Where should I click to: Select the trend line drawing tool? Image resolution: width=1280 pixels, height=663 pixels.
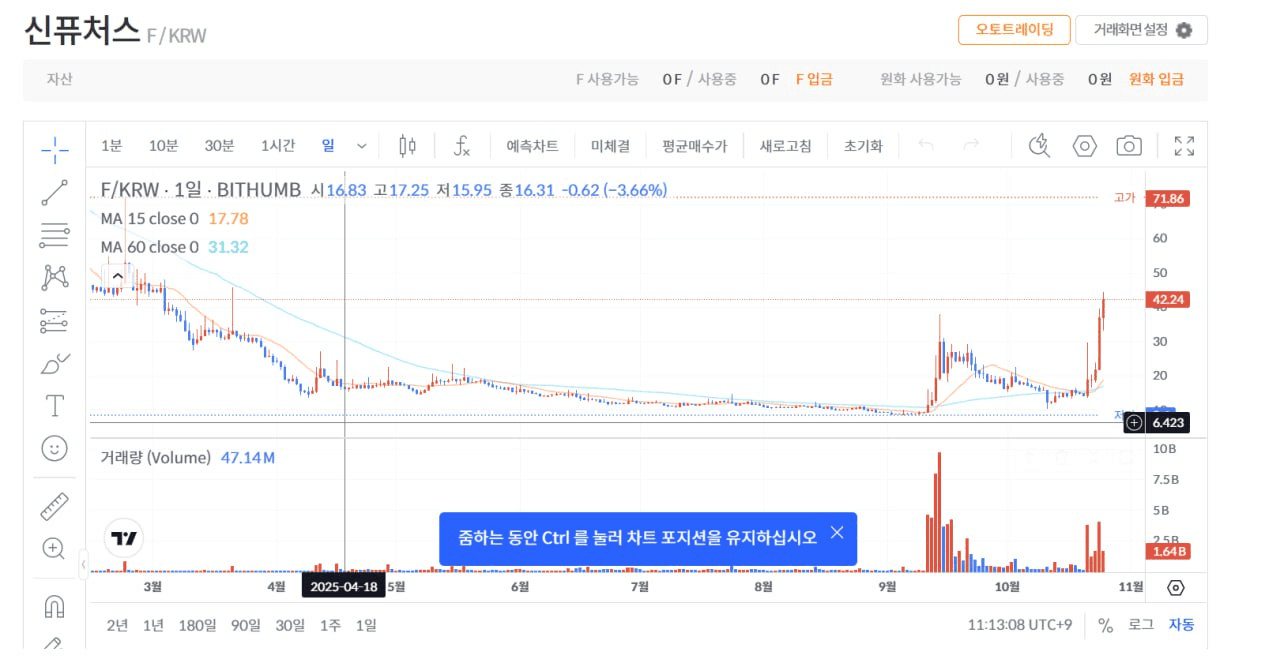55,193
